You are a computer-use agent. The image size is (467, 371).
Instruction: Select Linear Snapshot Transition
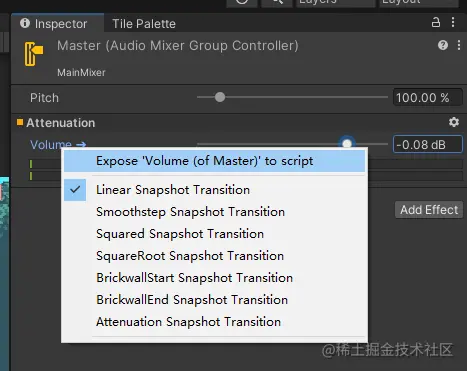pyautogui.click(x=214, y=190)
